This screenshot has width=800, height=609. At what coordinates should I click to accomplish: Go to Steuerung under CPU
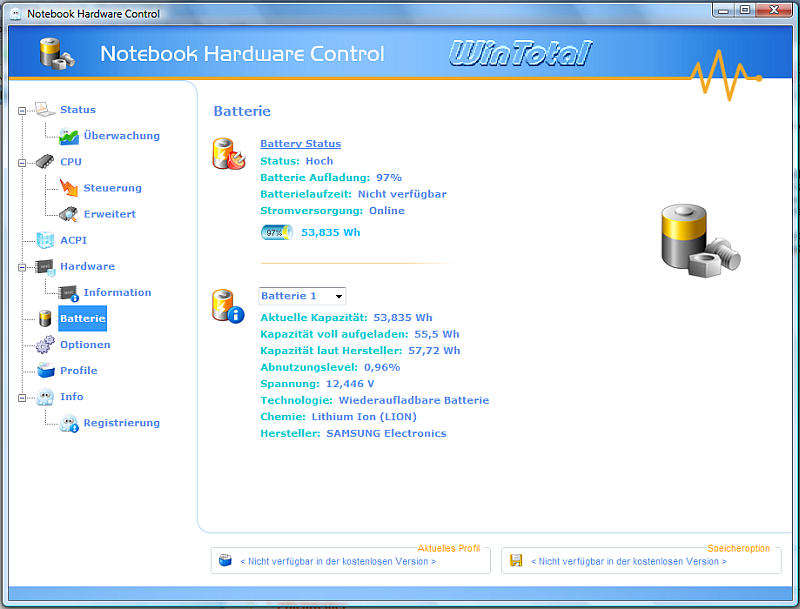112,188
